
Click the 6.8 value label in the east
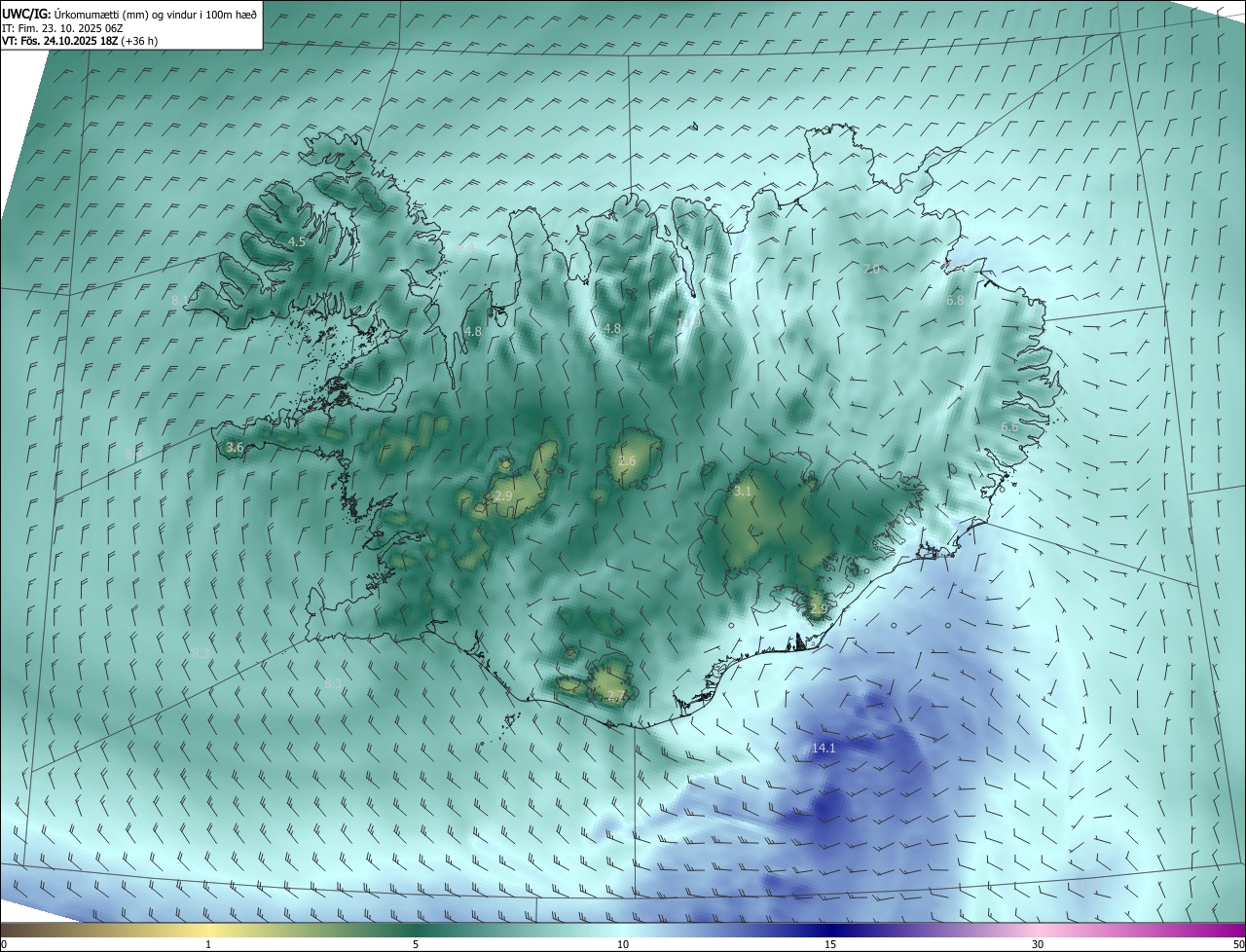(955, 301)
